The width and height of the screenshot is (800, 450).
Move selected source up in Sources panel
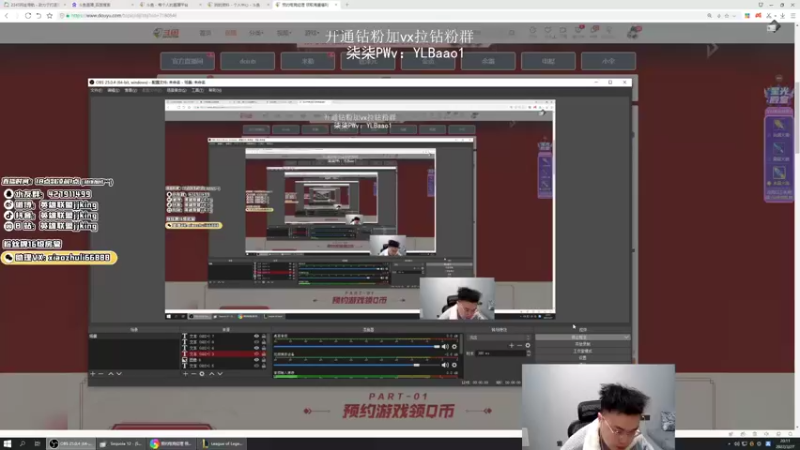(211, 374)
